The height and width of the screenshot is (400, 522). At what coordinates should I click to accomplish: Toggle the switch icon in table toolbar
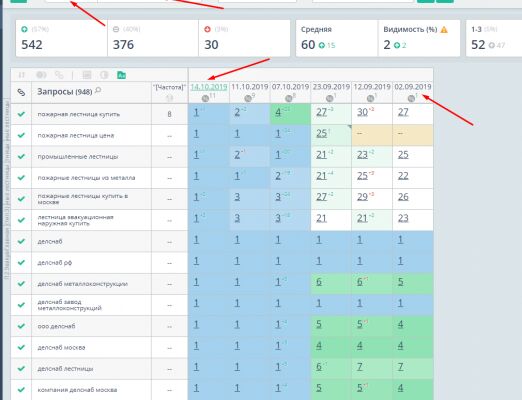(41, 75)
